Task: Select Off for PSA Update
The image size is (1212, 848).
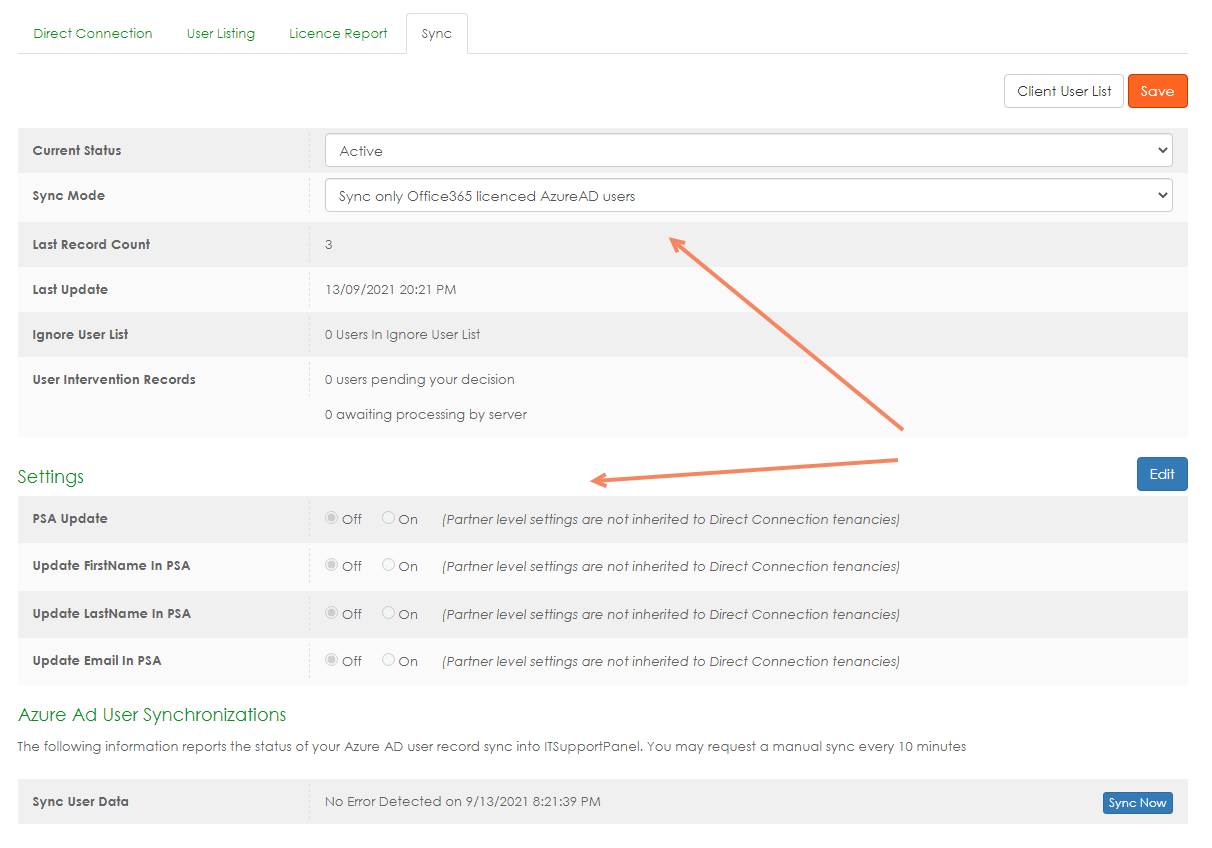Action: pos(332,518)
